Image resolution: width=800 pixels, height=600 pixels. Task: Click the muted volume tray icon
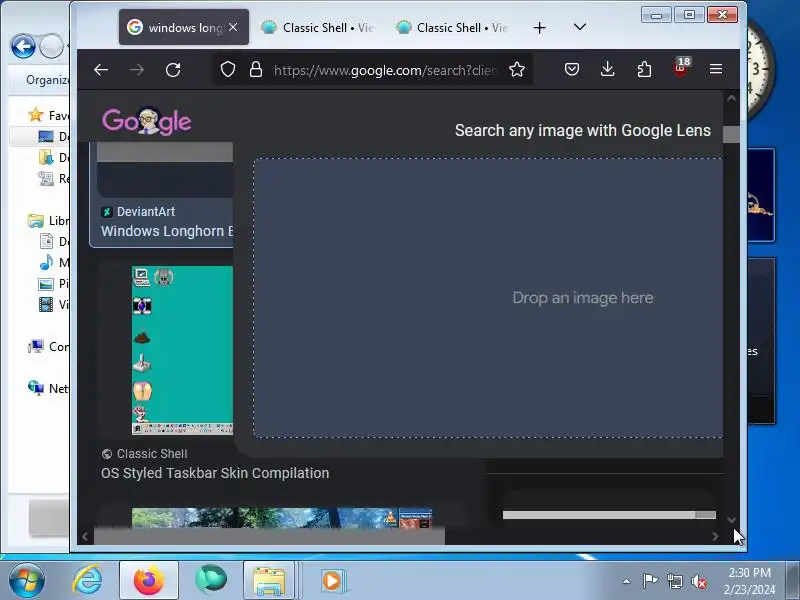click(x=698, y=581)
